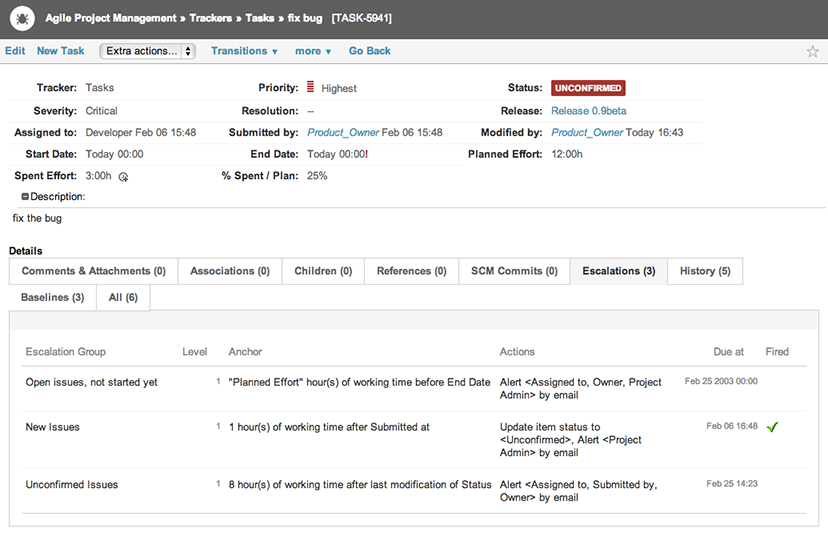
Task: Open the Baselines tab
Action: 53,297
